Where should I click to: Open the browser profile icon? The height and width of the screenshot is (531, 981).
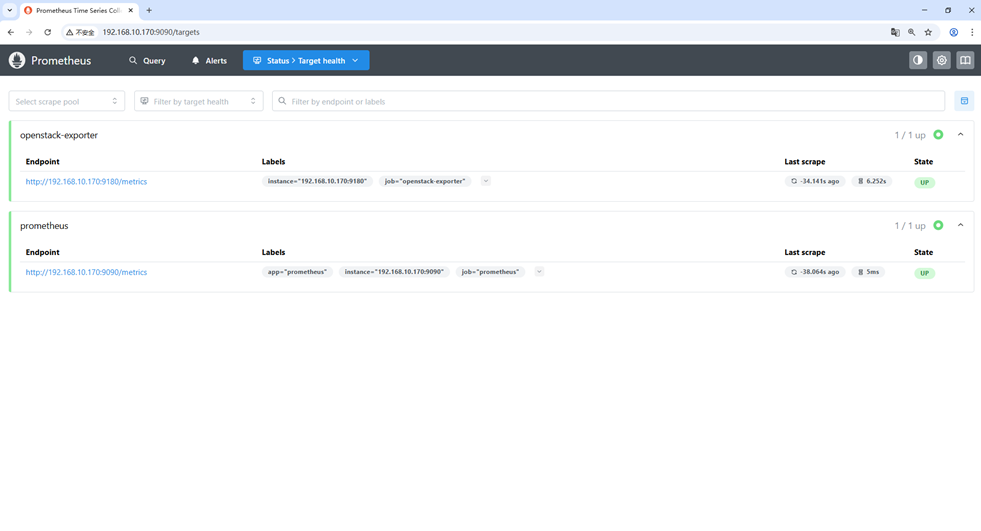coord(953,32)
